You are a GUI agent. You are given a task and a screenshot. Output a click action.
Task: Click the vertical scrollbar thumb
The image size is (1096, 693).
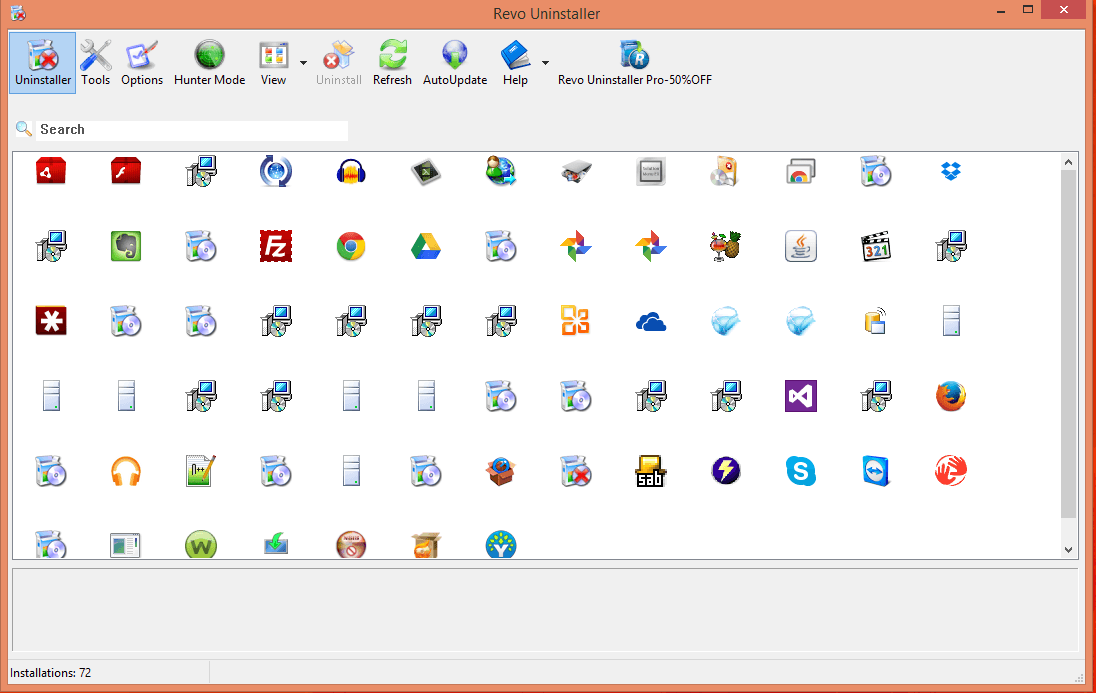[1068, 343]
